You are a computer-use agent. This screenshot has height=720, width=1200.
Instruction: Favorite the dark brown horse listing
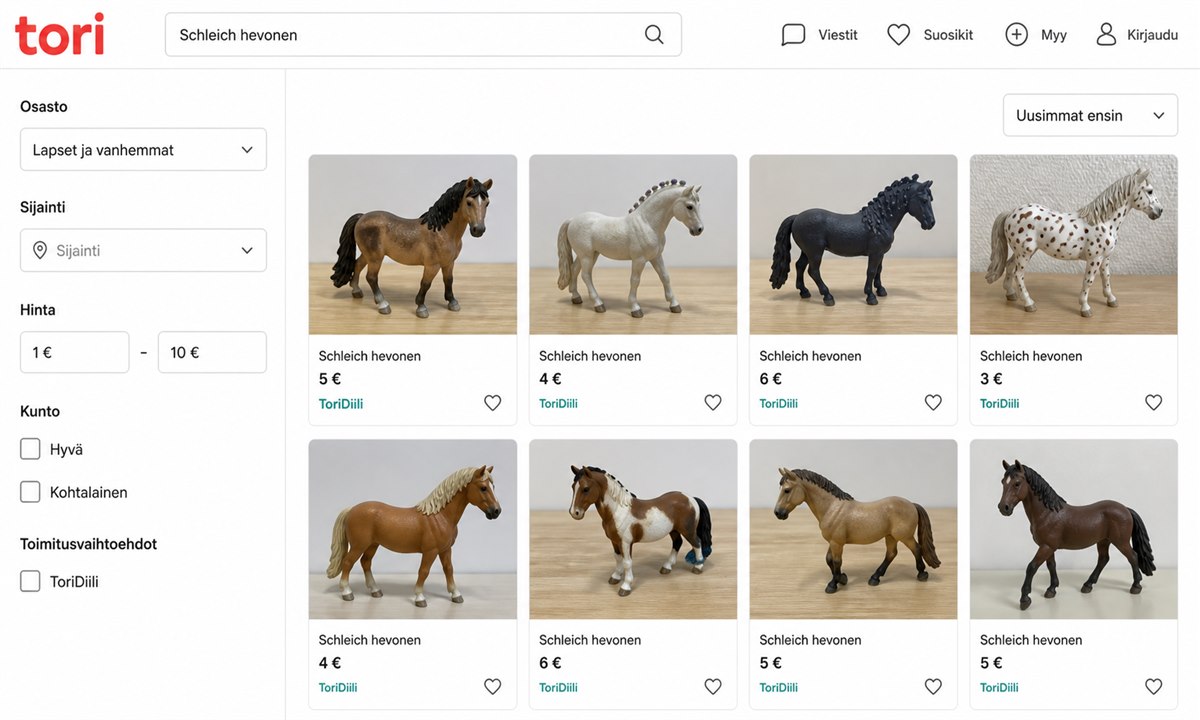(x=1153, y=687)
